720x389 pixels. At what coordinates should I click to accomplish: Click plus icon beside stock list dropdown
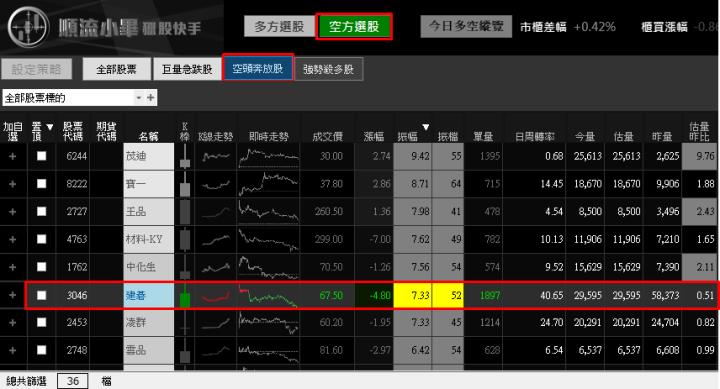point(151,97)
